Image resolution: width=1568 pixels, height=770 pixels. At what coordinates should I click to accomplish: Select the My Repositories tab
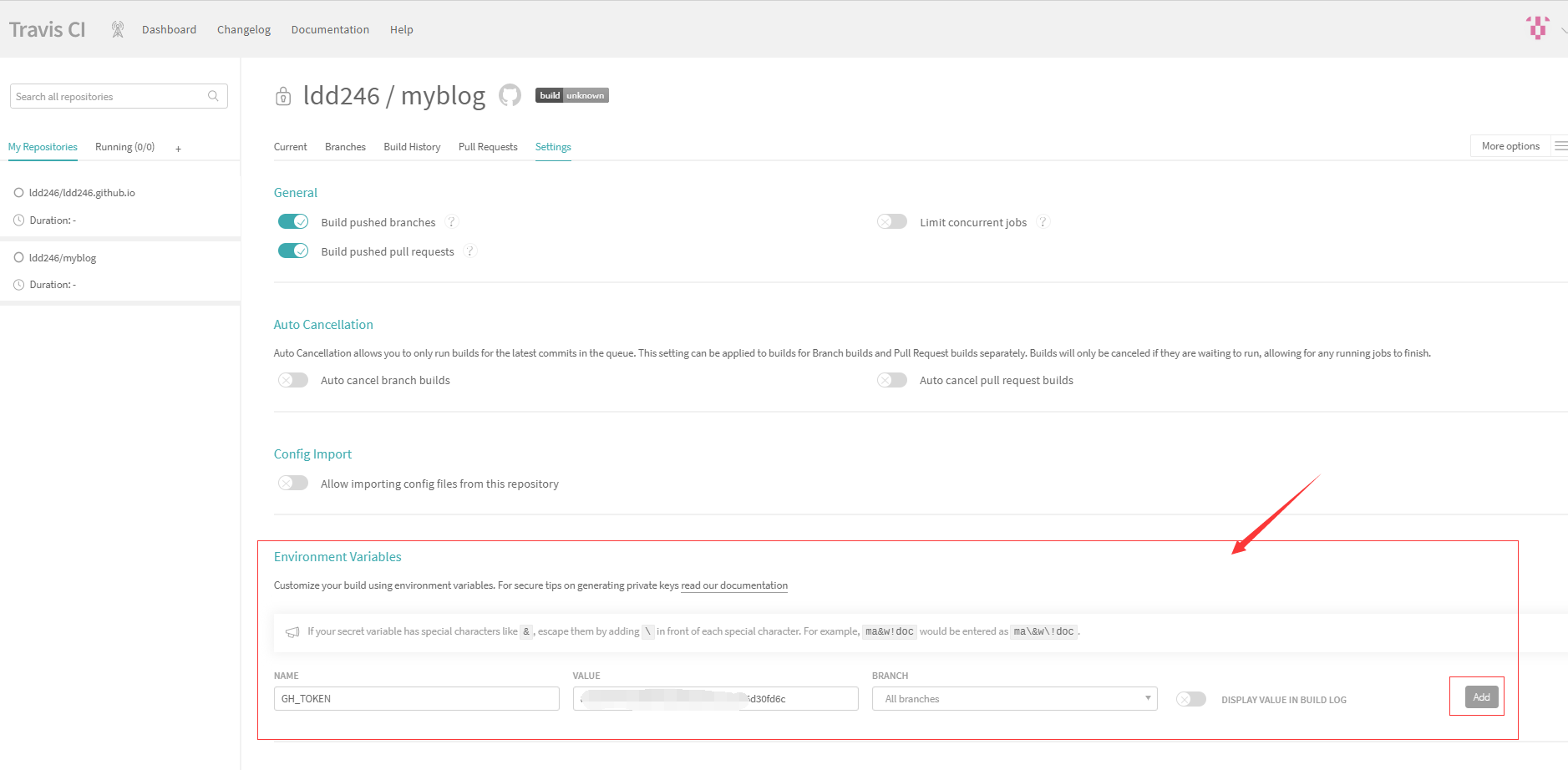pos(43,147)
